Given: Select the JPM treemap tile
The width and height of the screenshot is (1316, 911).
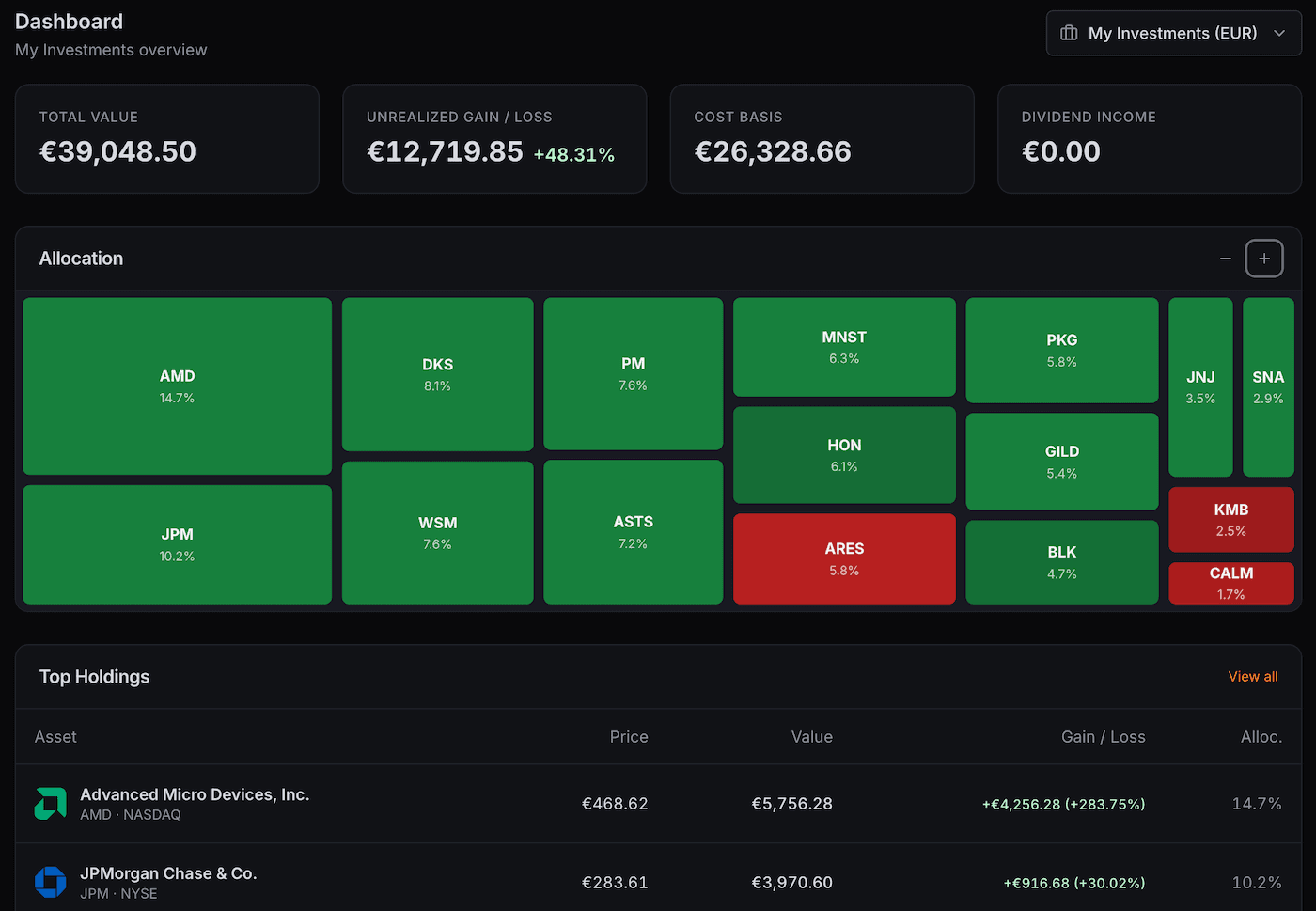Looking at the screenshot, I should 177,544.
